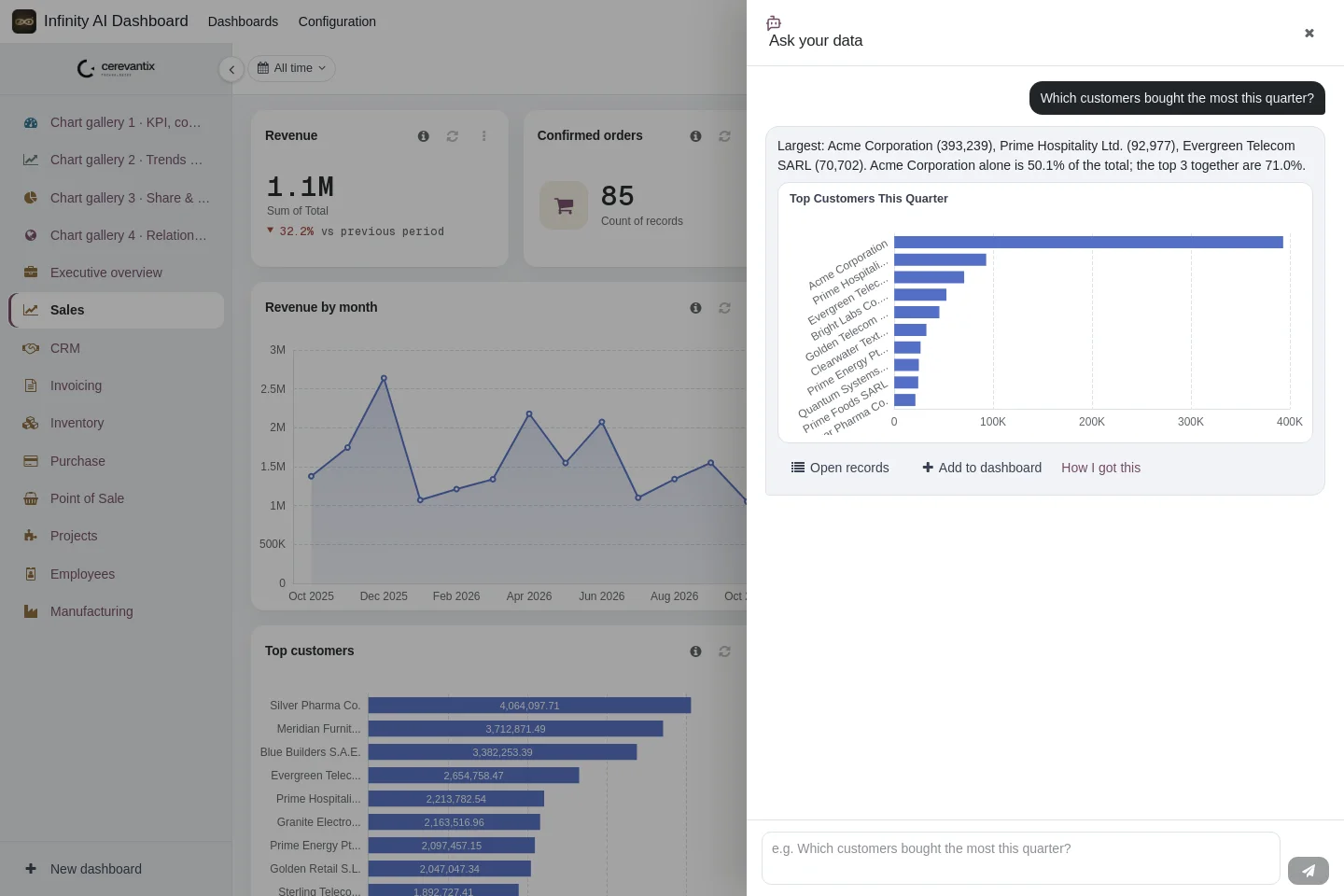Close the Ask your data panel
This screenshot has width=1344, height=896.
(x=1309, y=33)
